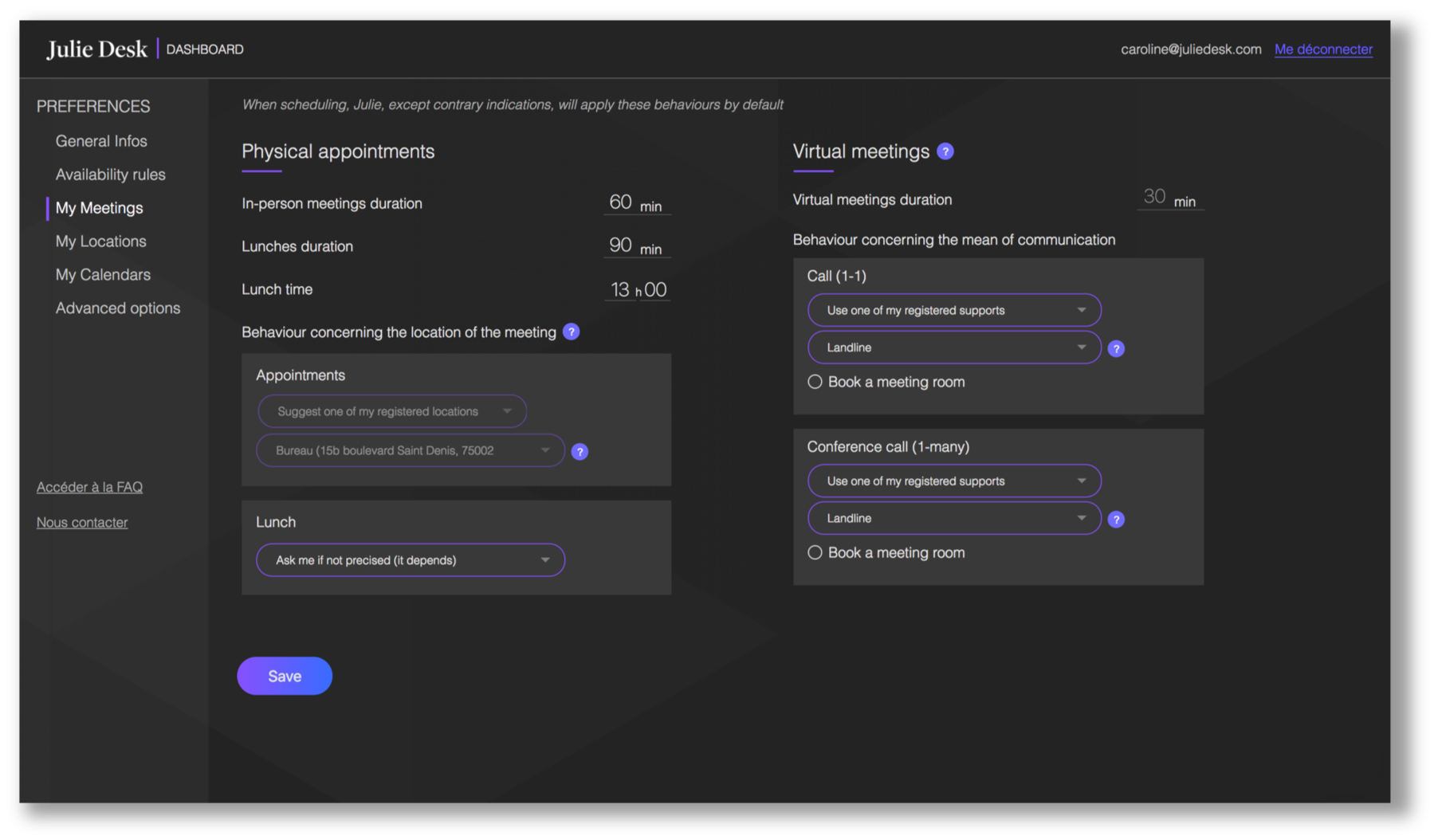Click DASHBOARD label in header
Image resolution: width=1434 pixels, height=840 pixels.
point(205,49)
